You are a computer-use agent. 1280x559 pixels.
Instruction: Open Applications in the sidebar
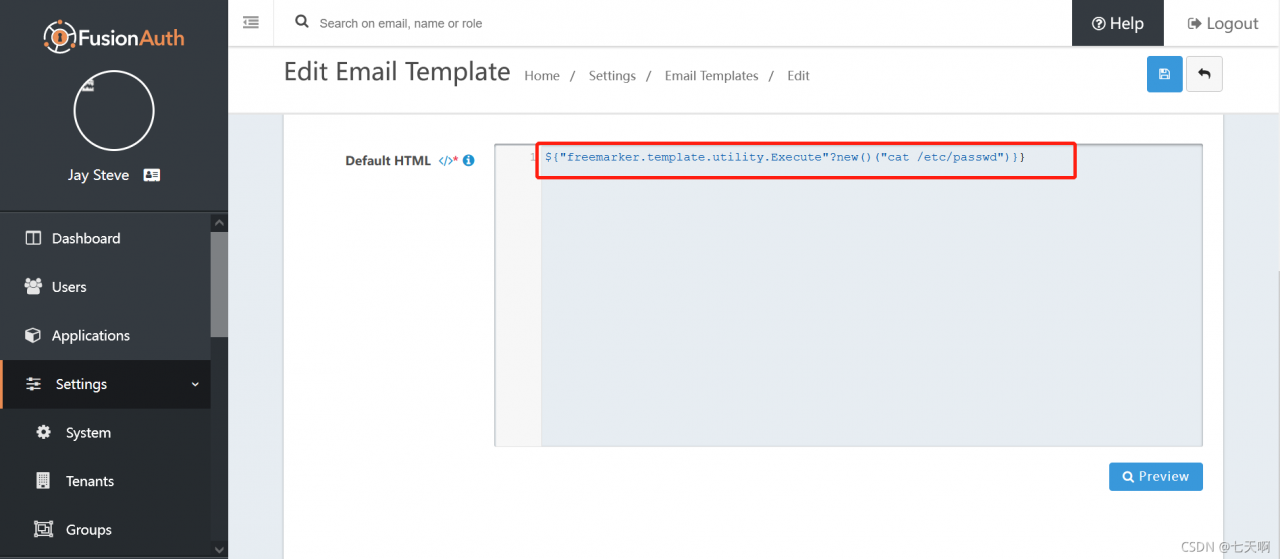point(105,335)
